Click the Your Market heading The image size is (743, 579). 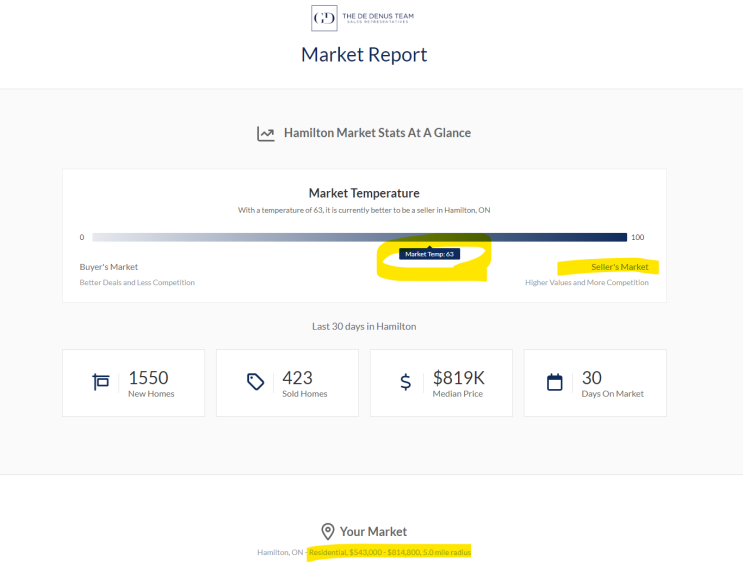coord(374,531)
